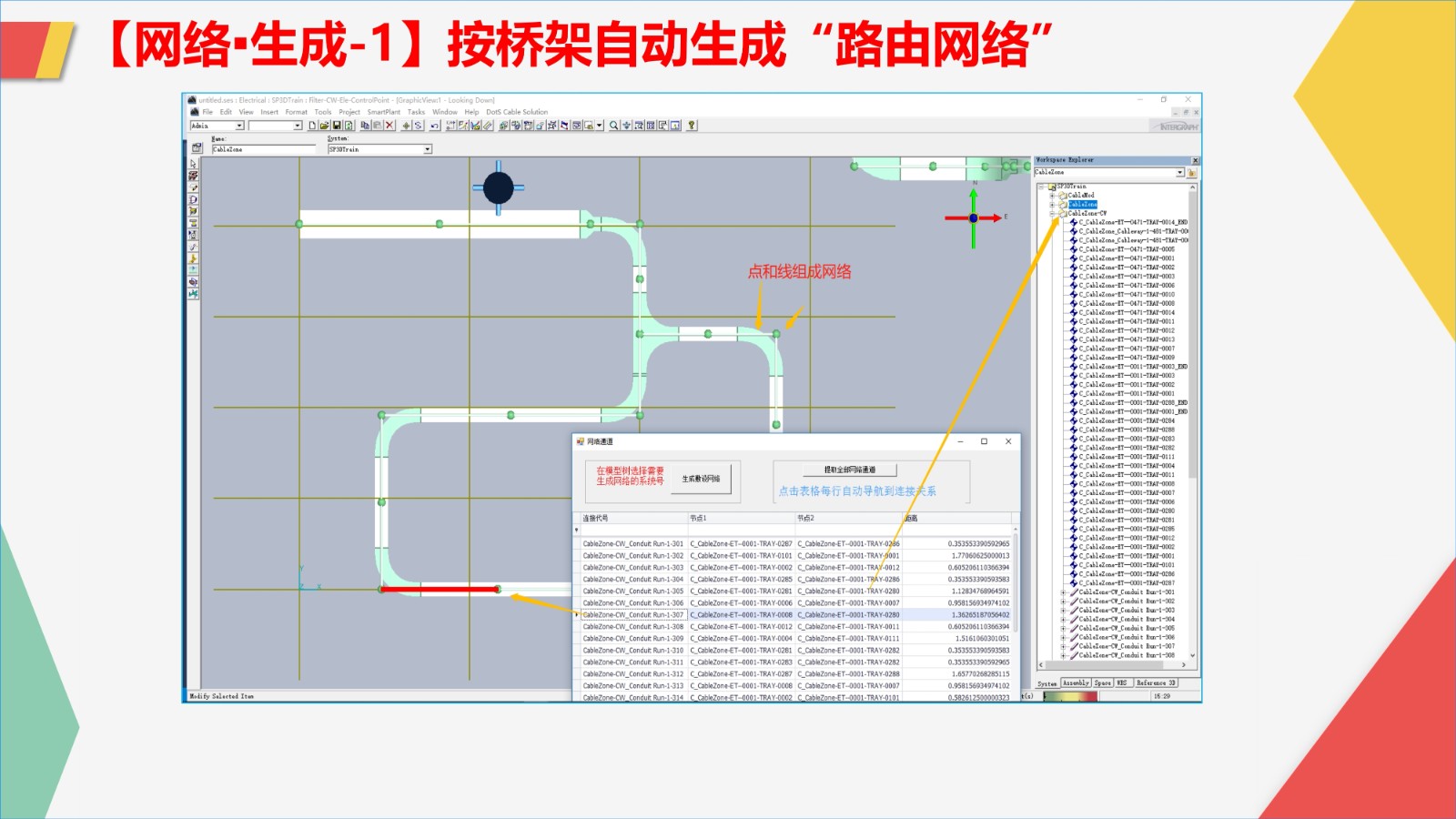The height and width of the screenshot is (819, 1456).
Task: Open file using the Open folder icon
Action: point(324,126)
